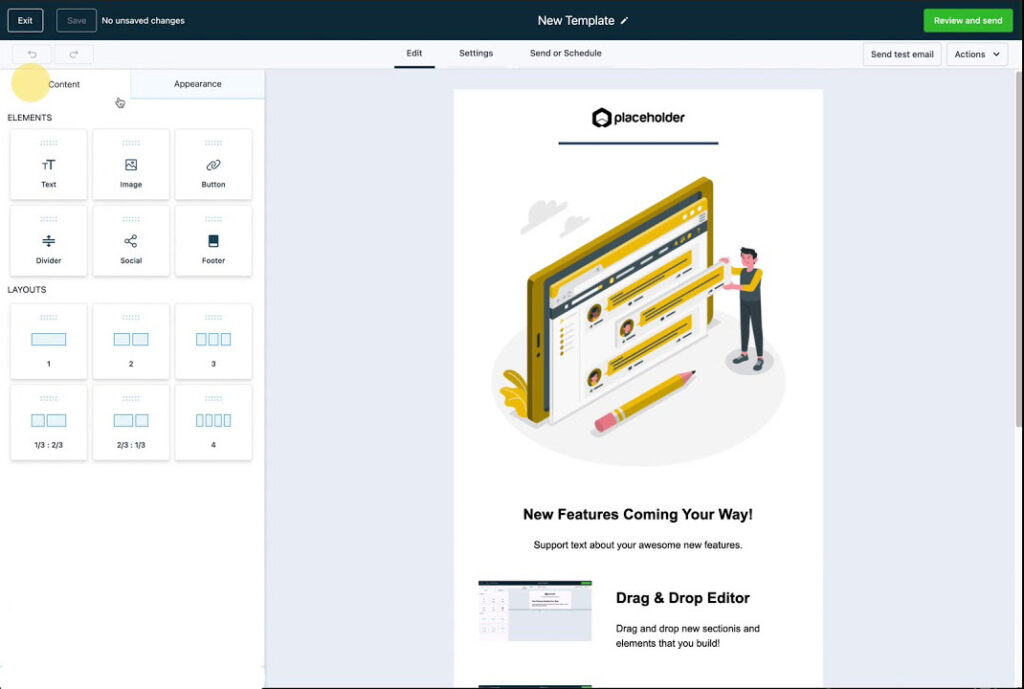Choose the single-column layout
Viewport: 1024px width, 689px height.
coord(48,340)
